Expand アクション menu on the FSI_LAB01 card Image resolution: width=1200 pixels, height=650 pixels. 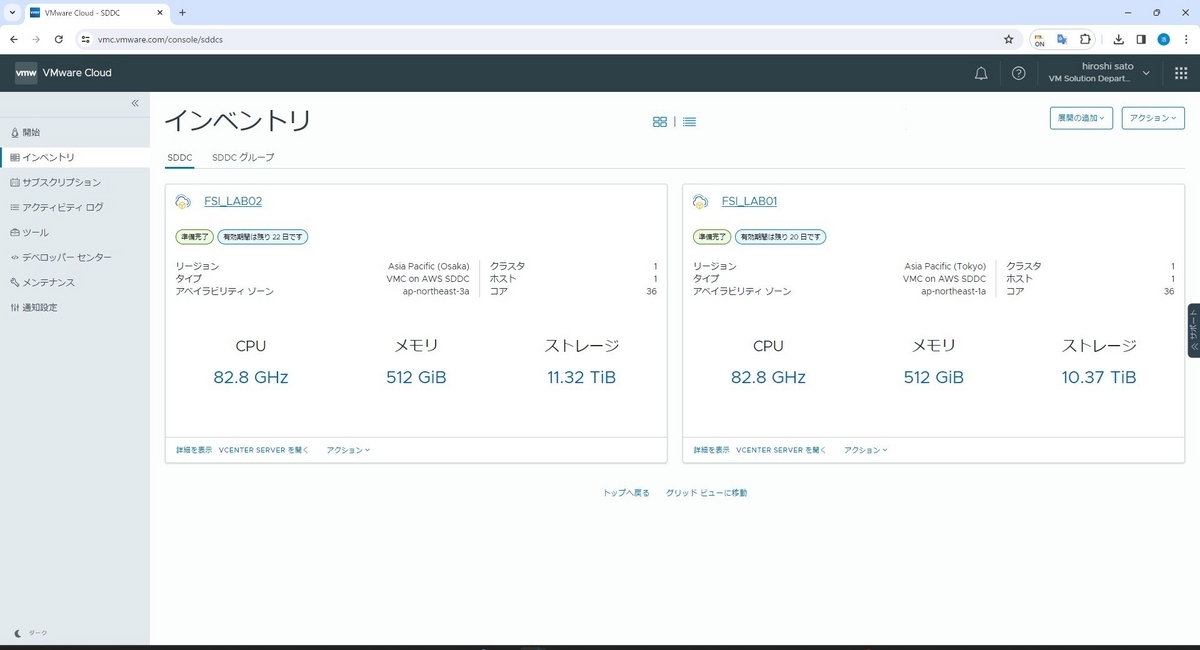[x=866, y=450]
